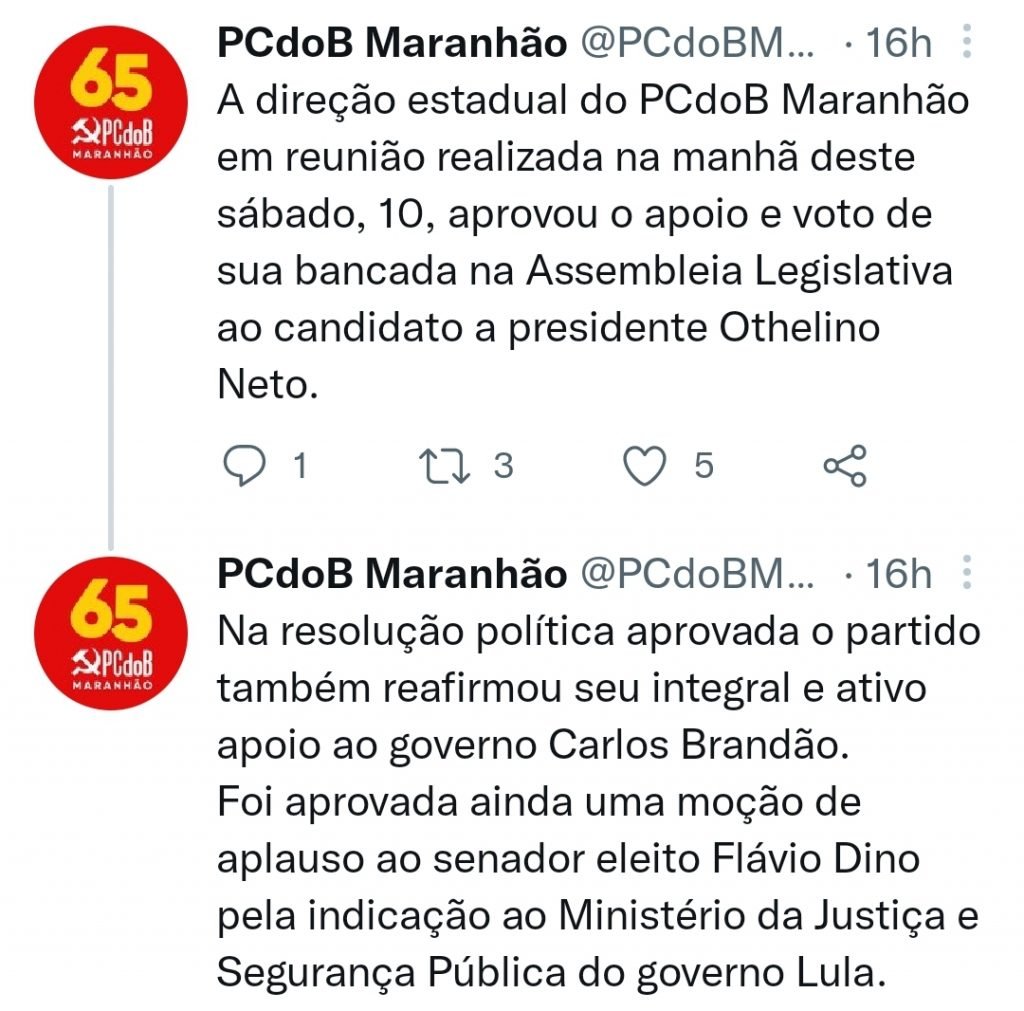Click the PCdoB Maranhão name in first tweet
The image size is (1024, 1011).
392,44
